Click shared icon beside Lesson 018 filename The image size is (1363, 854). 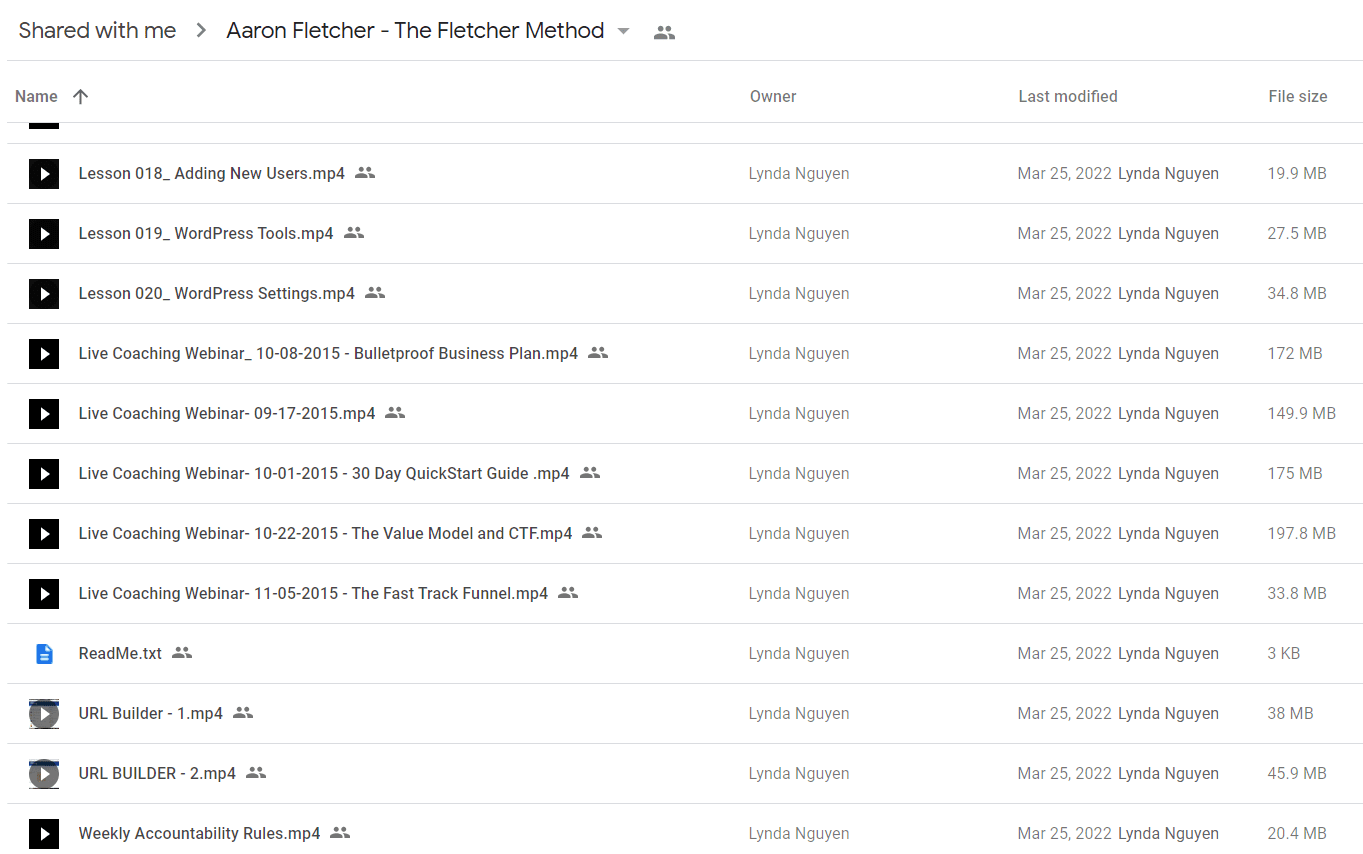365,173
